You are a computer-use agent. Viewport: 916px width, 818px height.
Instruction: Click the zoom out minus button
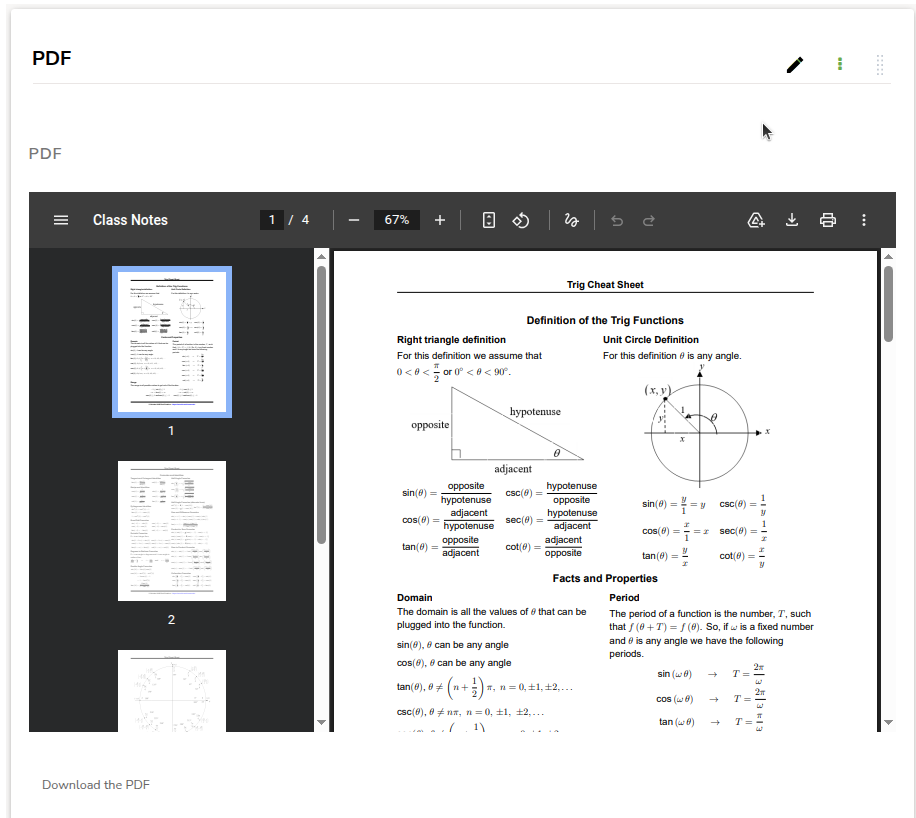click(353, 220)
